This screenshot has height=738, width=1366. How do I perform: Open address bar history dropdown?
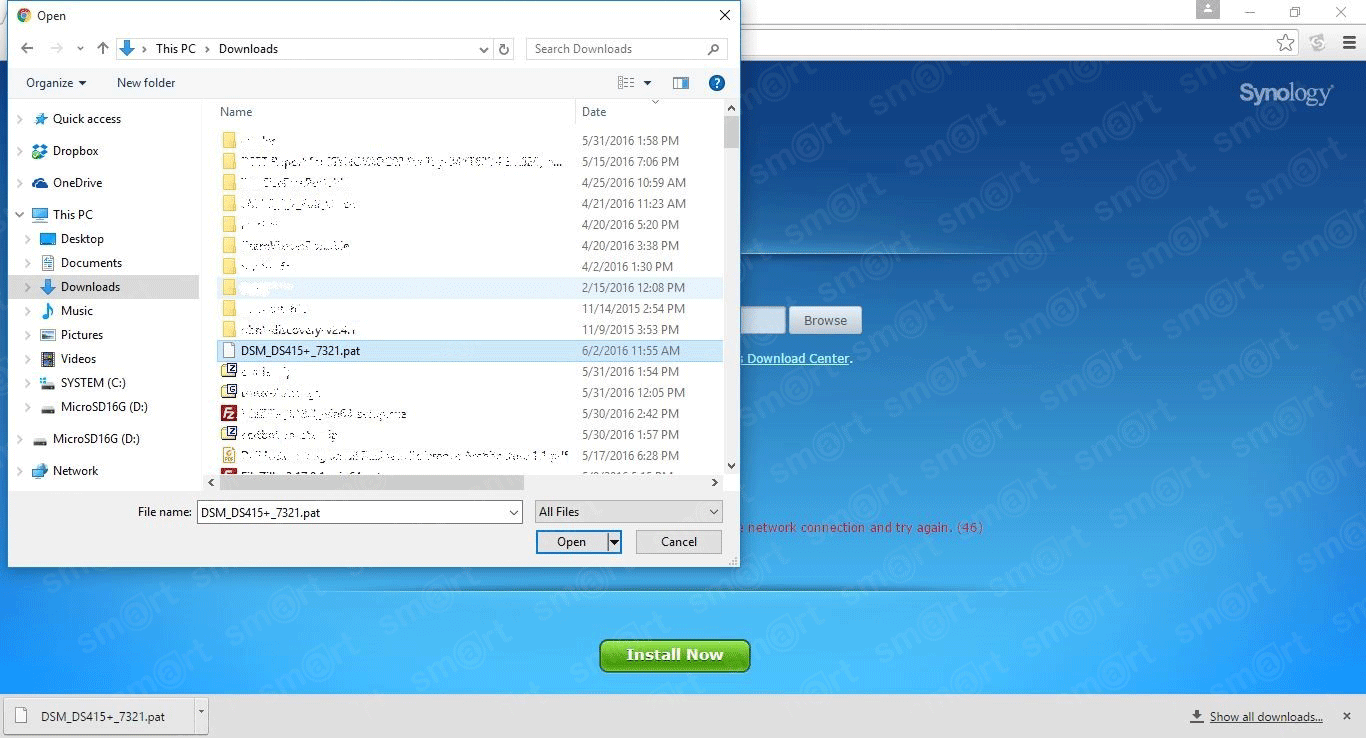click(x=484, y=49)
